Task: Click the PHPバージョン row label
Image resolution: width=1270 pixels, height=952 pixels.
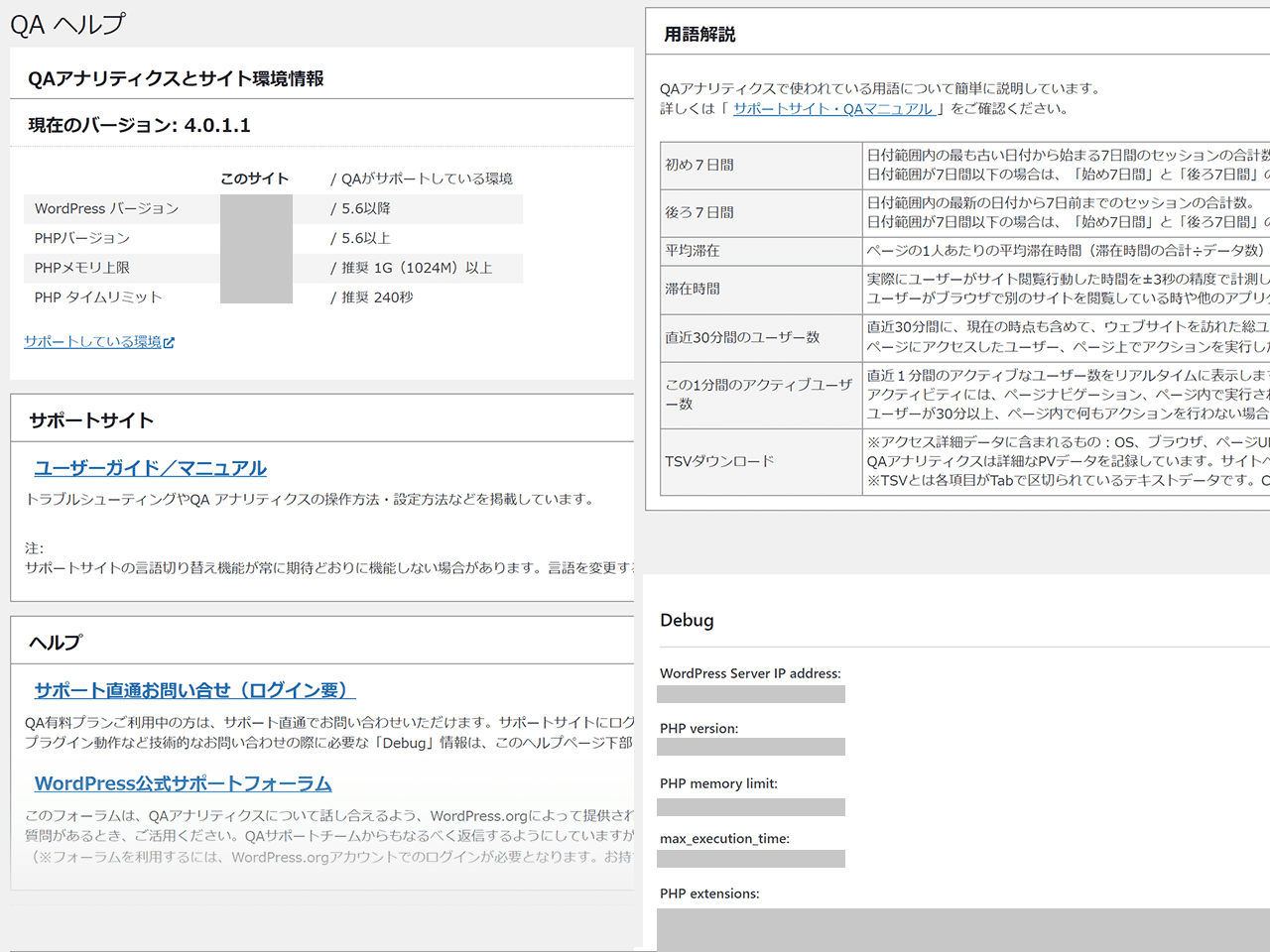Action: [x=82, y=238]
